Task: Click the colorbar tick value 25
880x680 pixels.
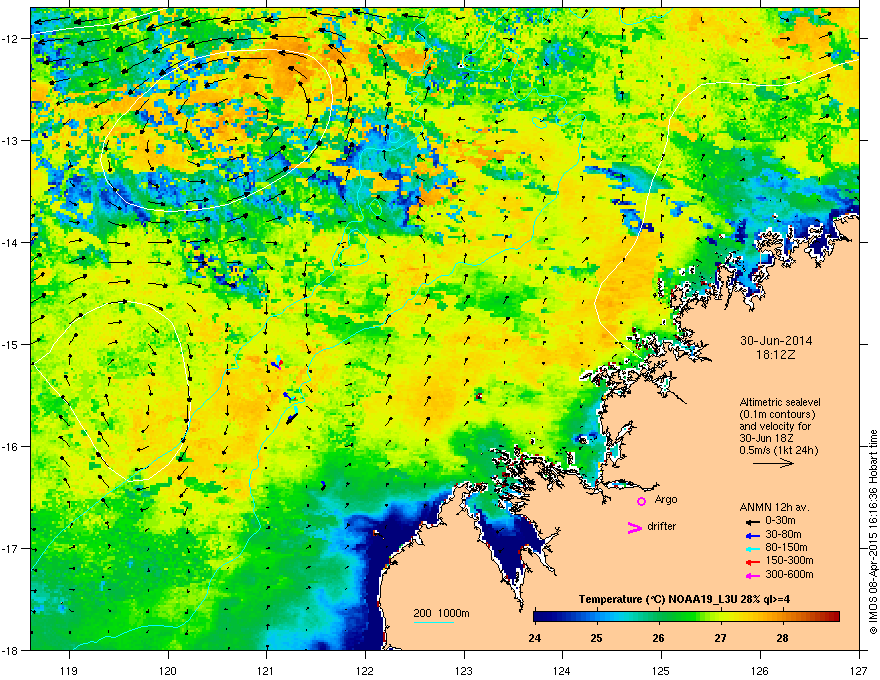Action: [x=597, y=638]
